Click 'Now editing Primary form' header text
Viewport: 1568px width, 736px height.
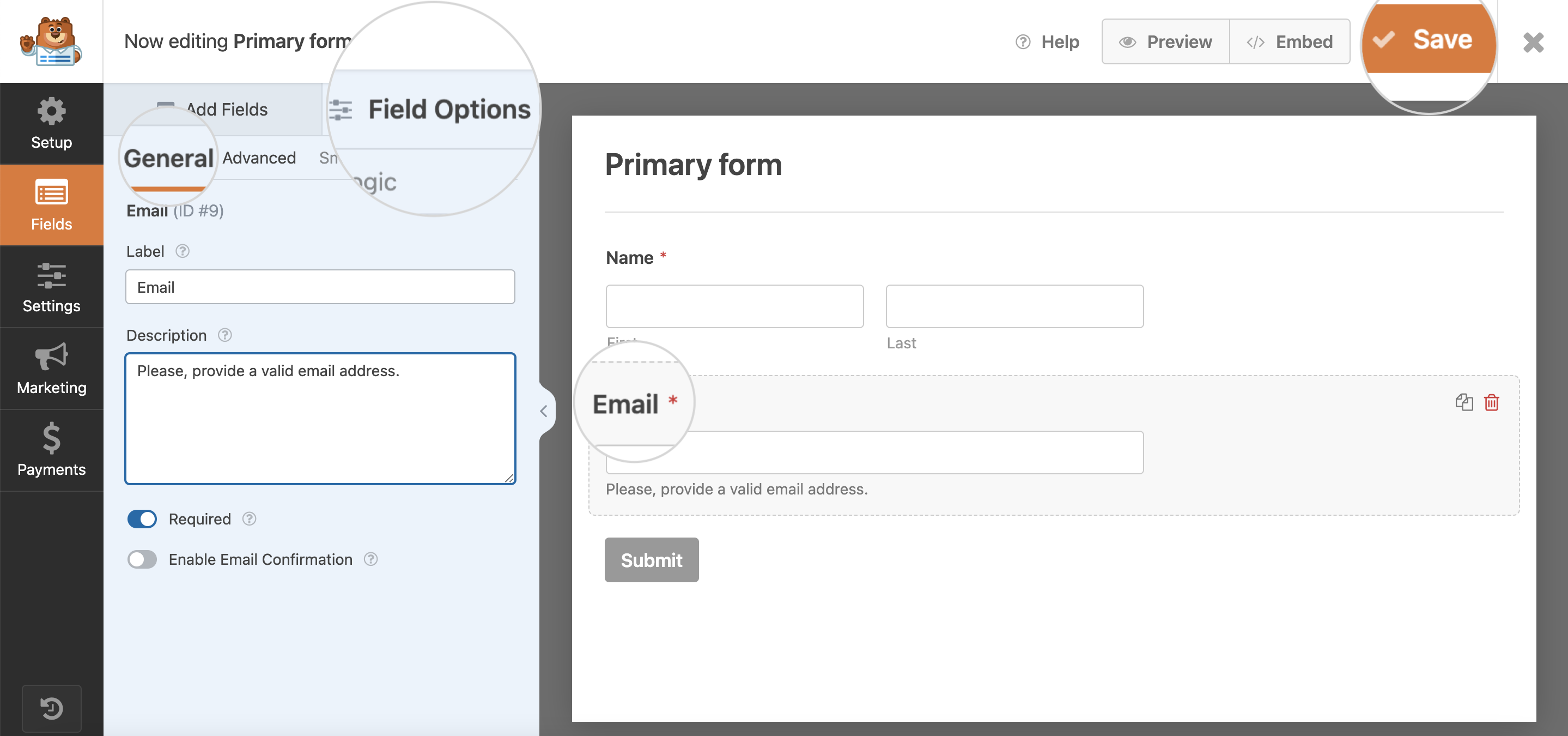(238, 41)
